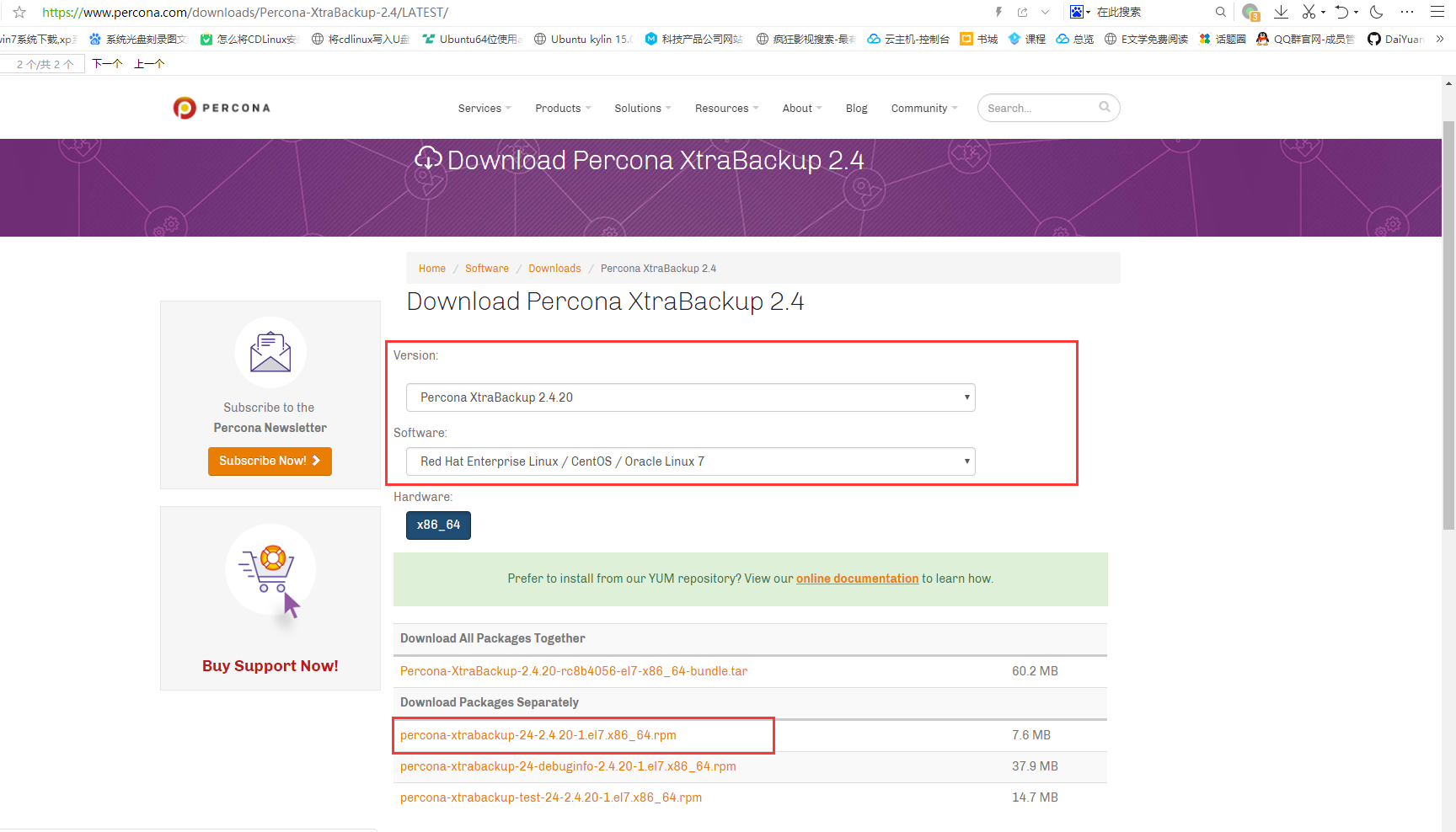
Task: Click '上一个' find previous button
Action: tap(149, 64)
